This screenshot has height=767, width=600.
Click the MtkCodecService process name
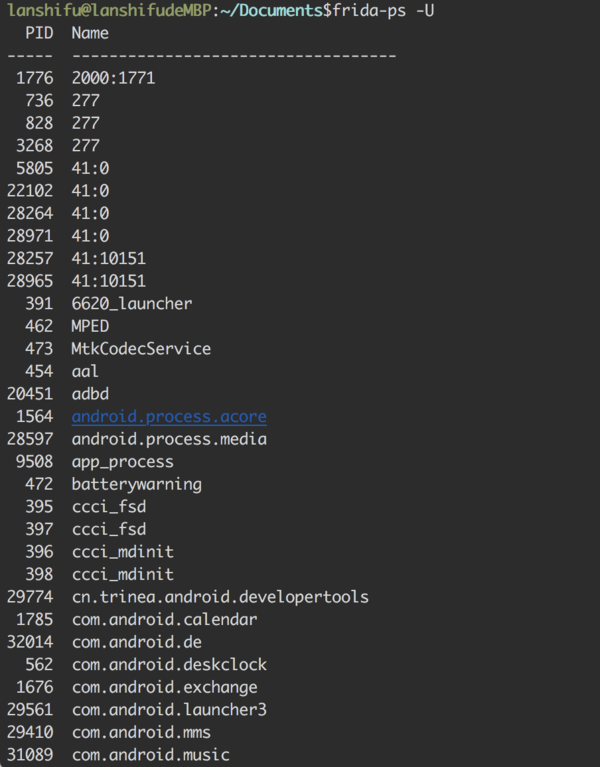pyautogui.click(x=141, y=349)
